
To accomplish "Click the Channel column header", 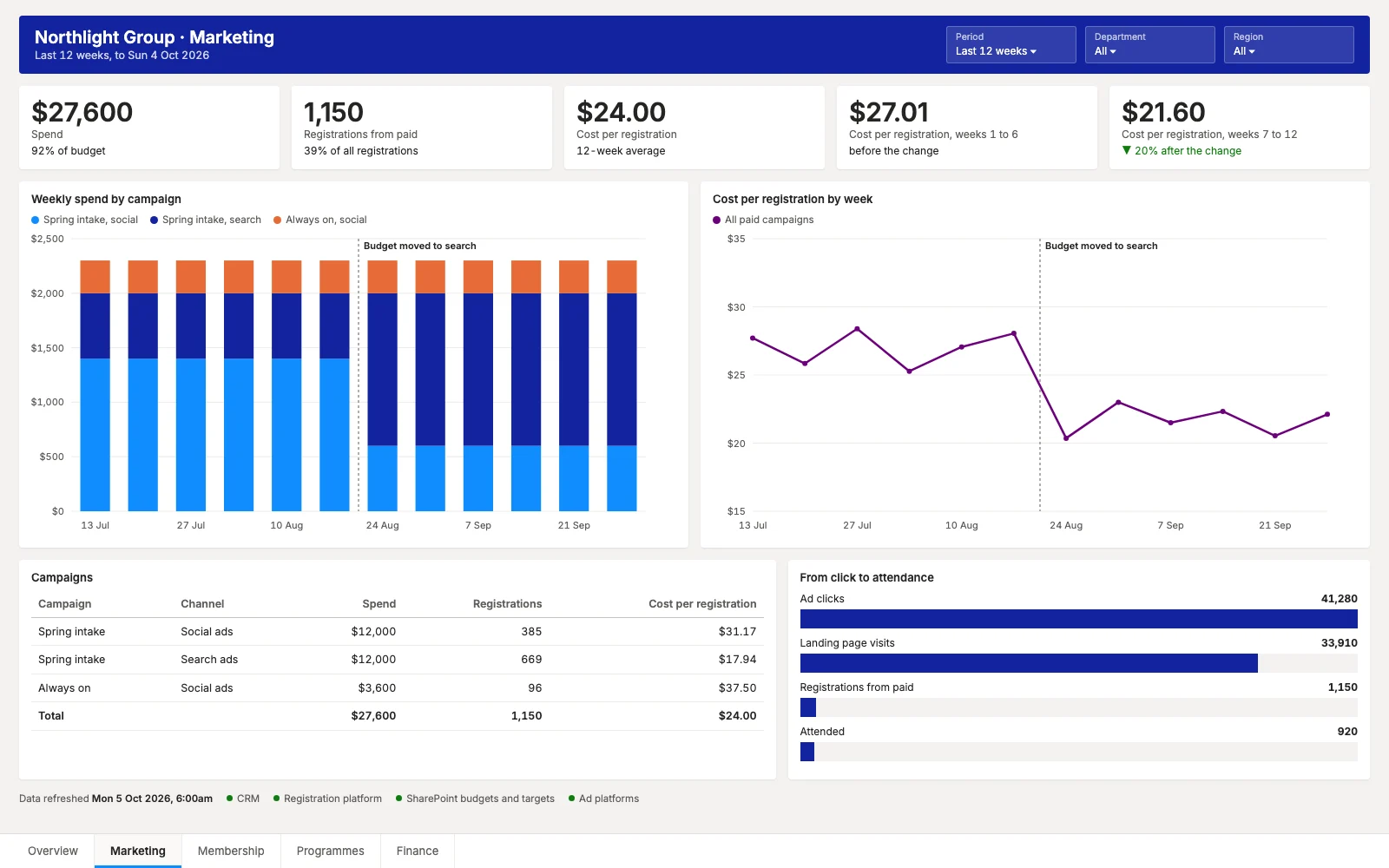I will (x=202, y=604).
